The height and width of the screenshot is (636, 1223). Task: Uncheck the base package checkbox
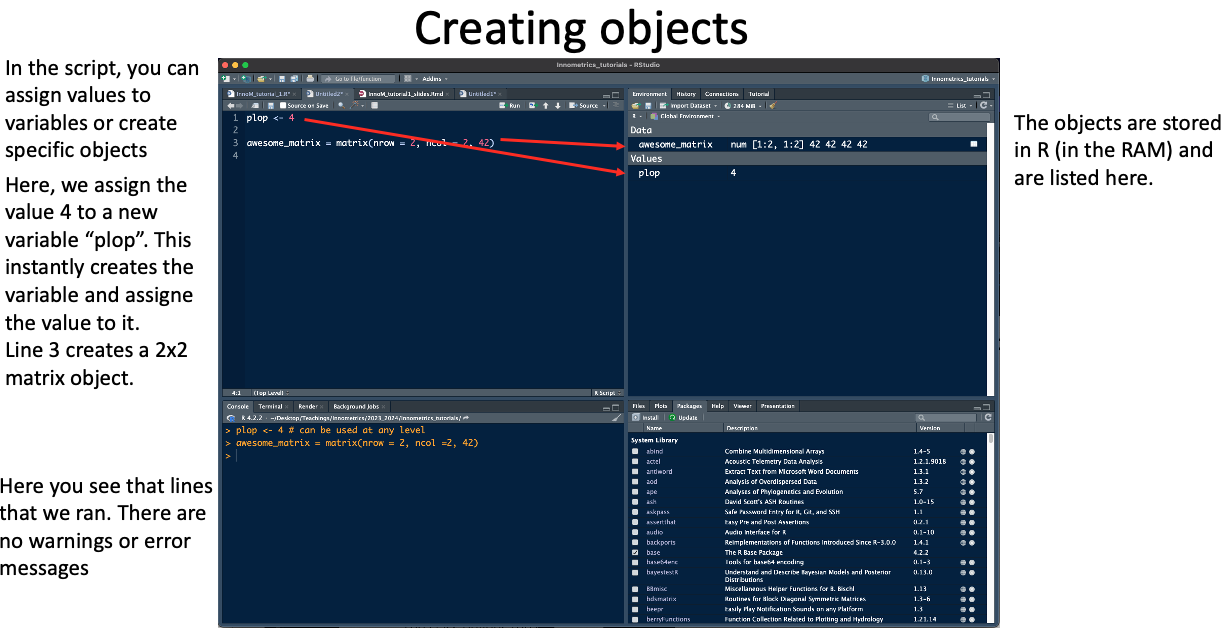(635, 552)
